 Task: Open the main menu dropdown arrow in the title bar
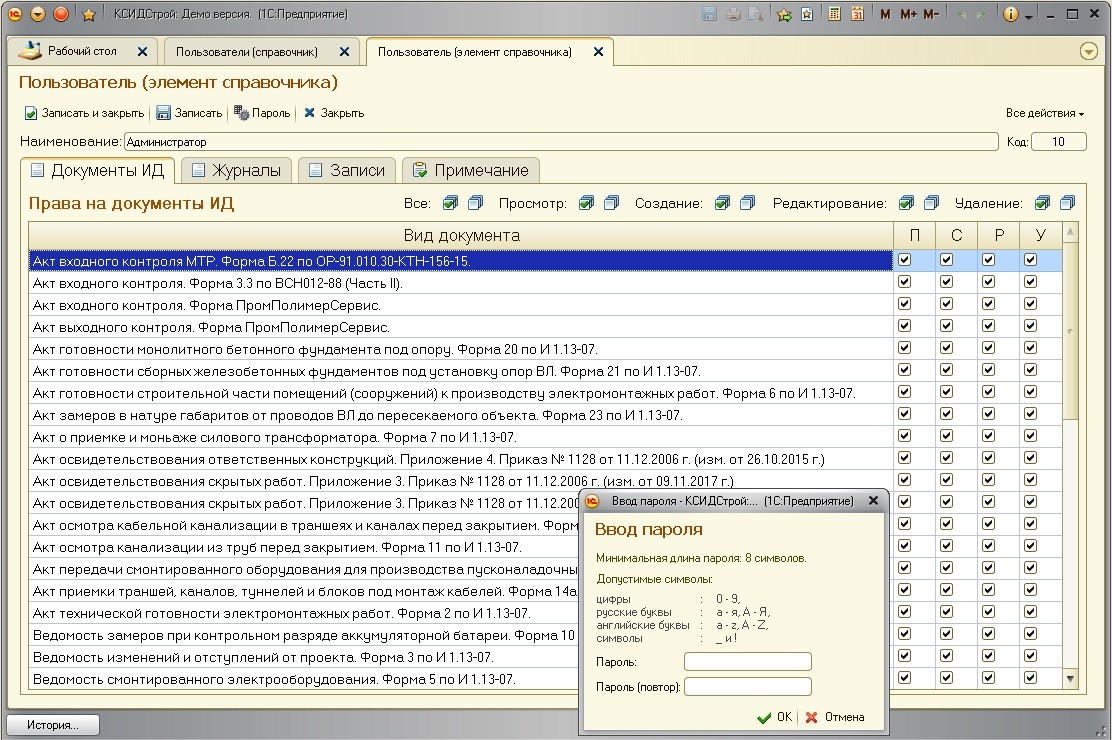coord(38,14)
